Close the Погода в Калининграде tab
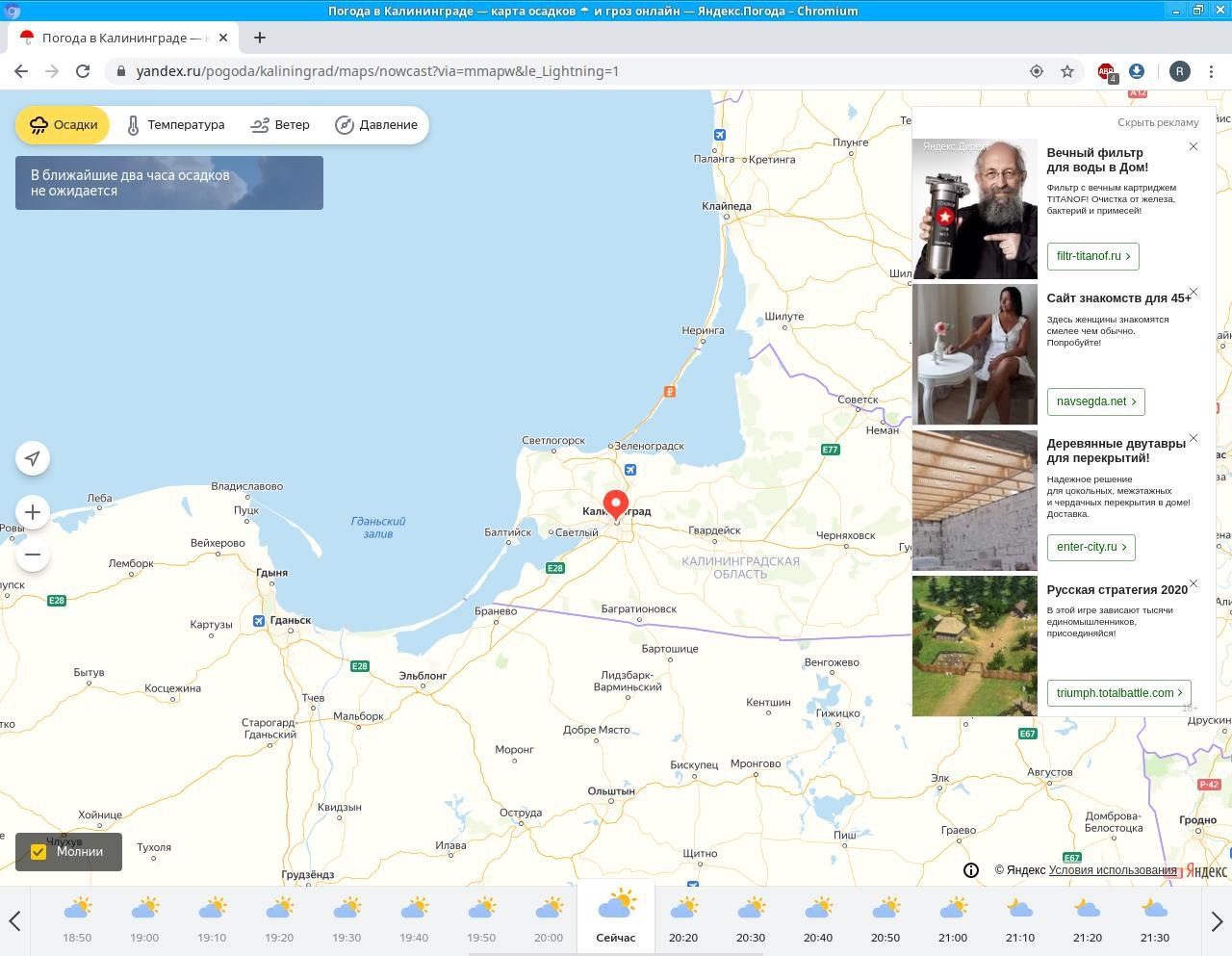This screenshot has height=956, width=1232. tap(223, 38)
